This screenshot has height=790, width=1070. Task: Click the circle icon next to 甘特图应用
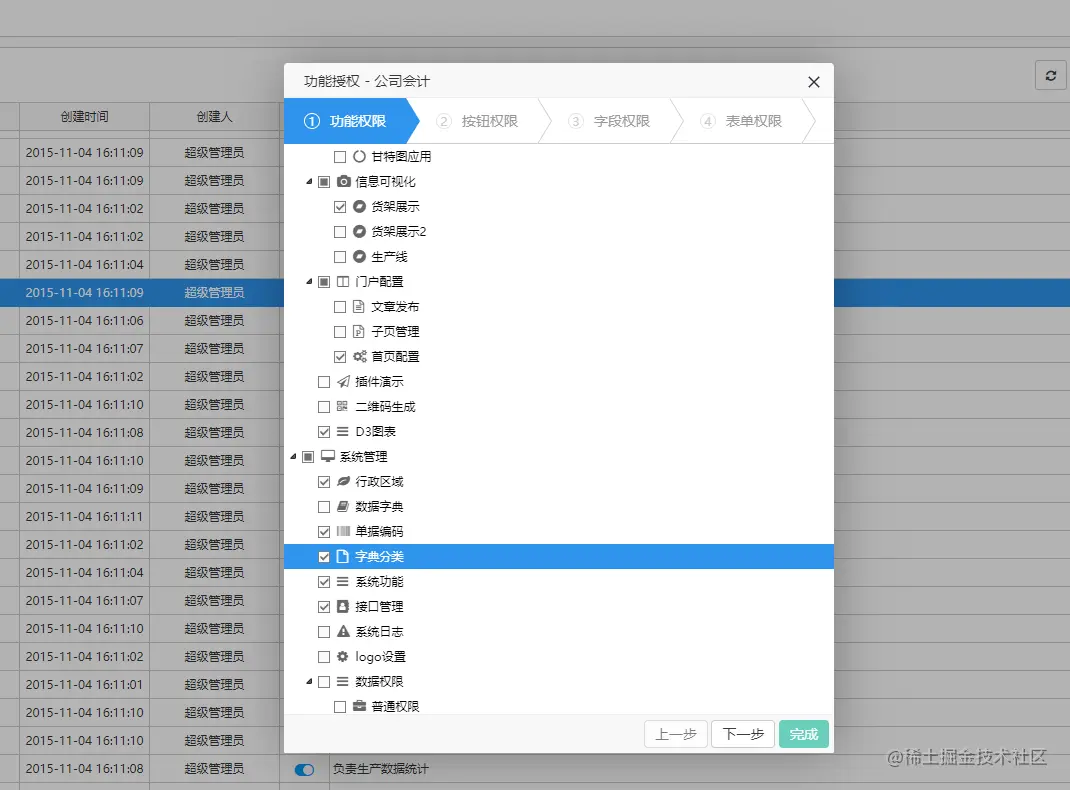pos(359,156)
